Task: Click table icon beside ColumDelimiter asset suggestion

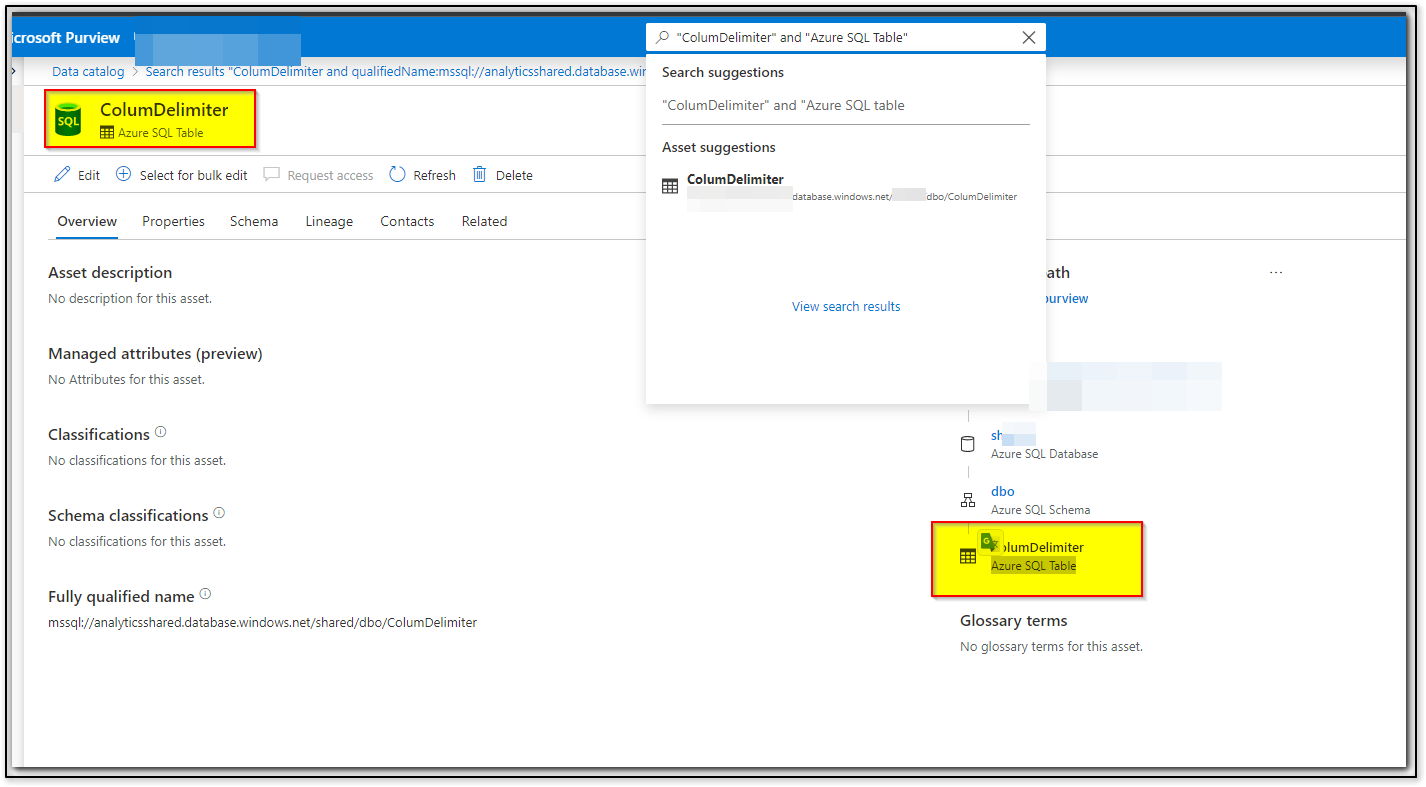Action: [x=670, y=187]
